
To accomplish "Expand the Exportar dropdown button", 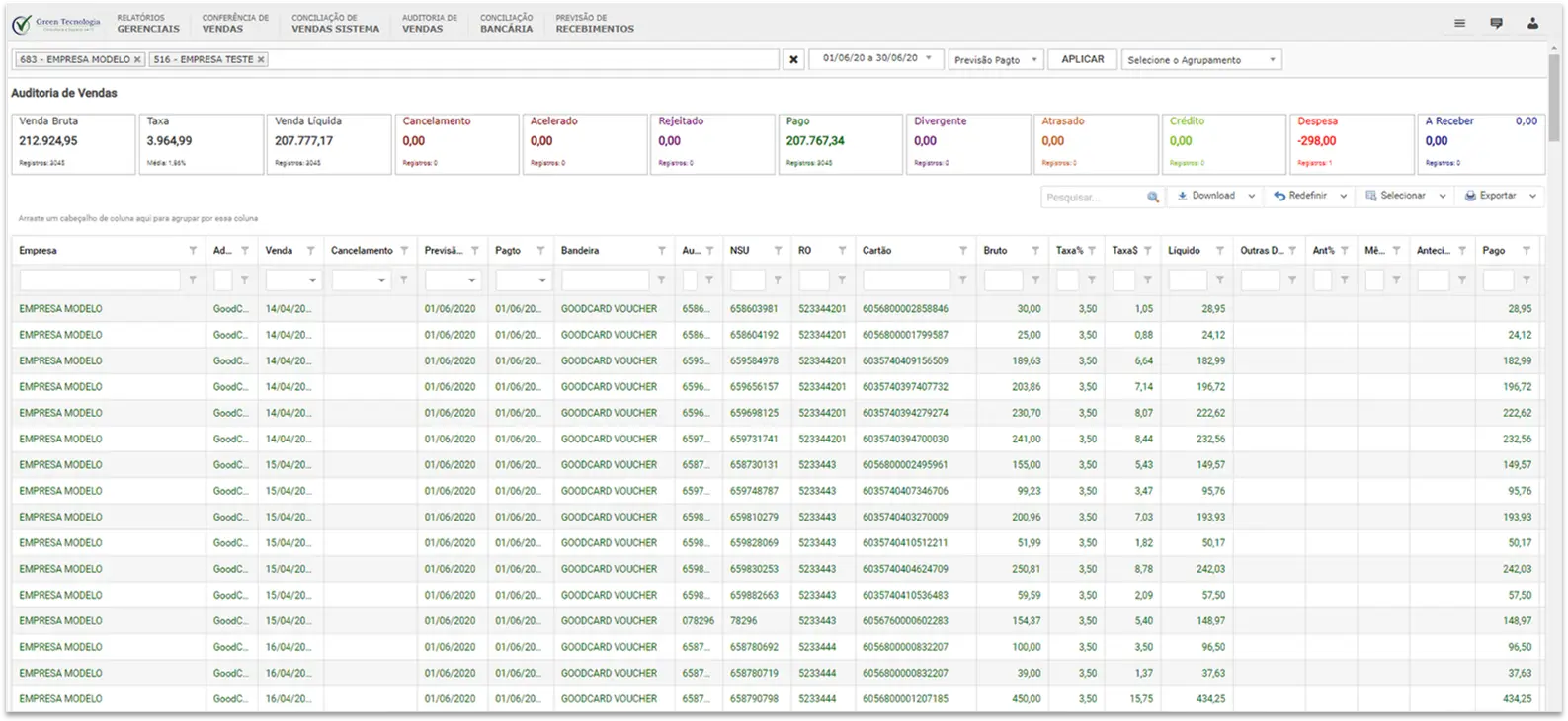I will tap(1532, 197).
